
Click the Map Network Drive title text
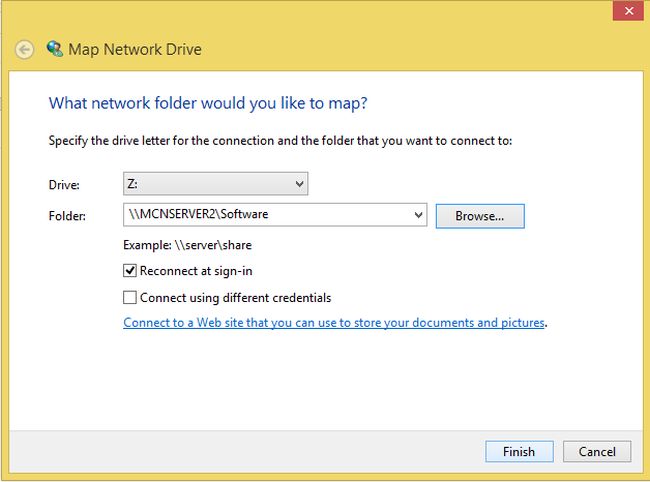click(135, 50)
